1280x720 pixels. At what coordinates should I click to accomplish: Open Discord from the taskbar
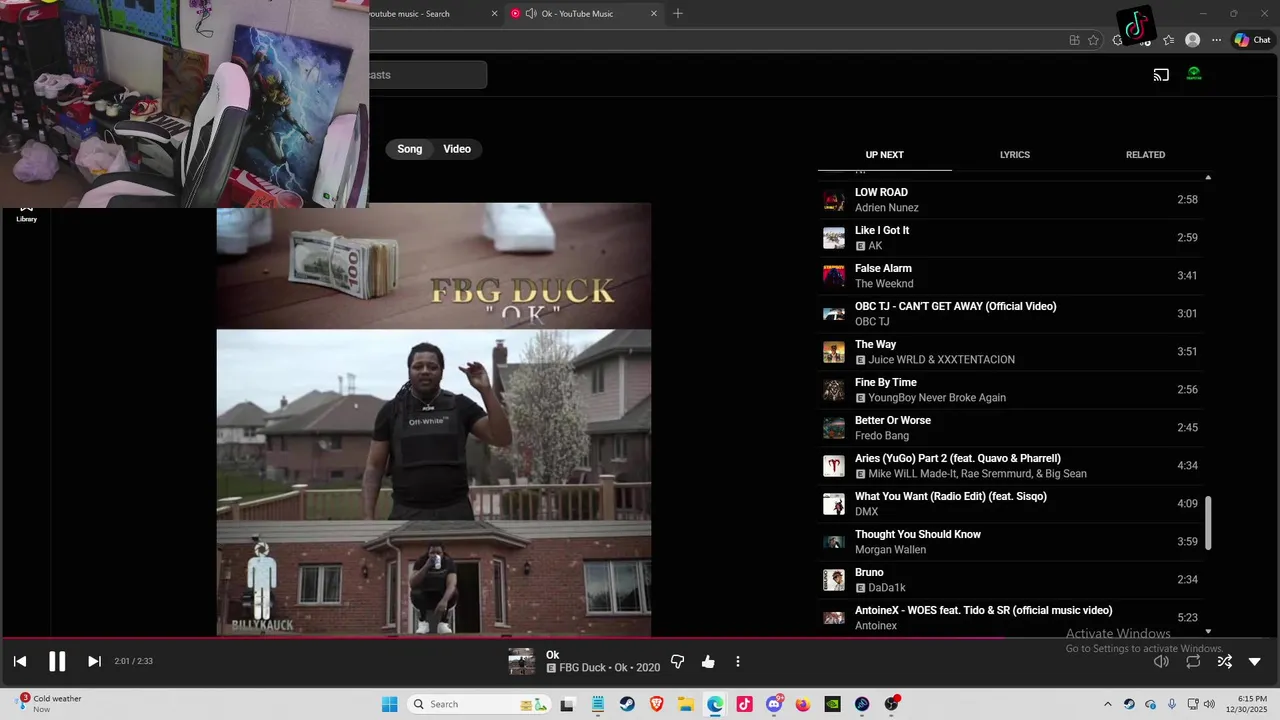[774, 704]
